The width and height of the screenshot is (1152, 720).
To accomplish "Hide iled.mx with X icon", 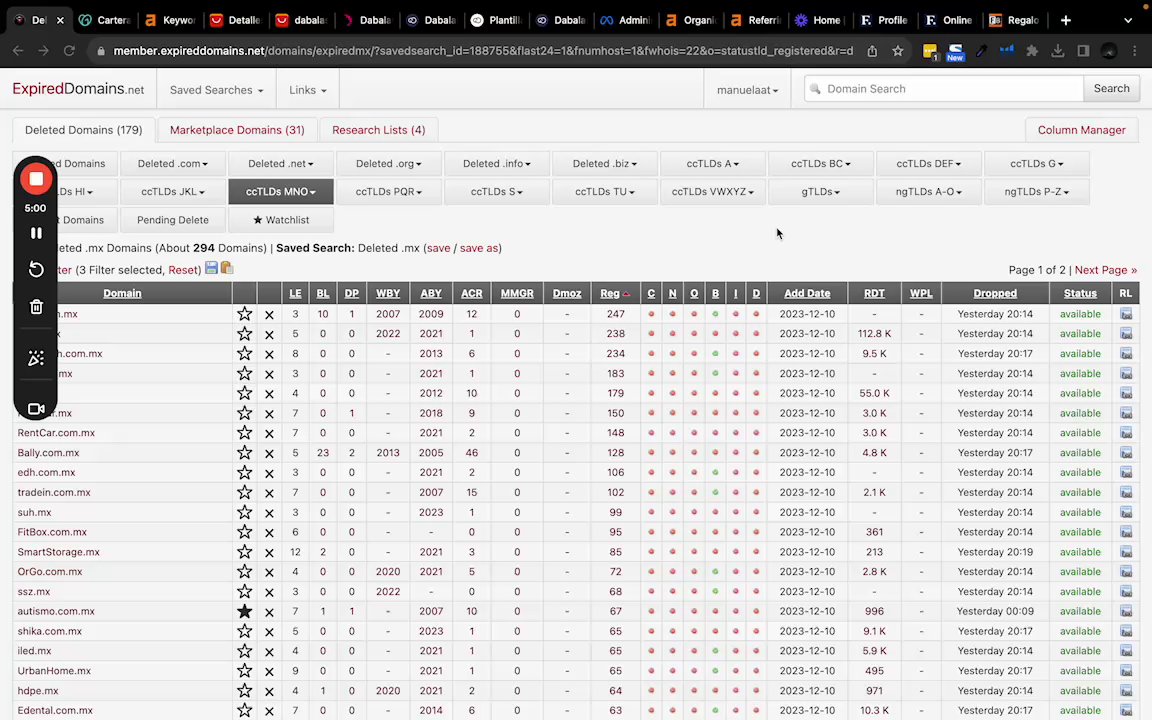I will pos(270,652).
